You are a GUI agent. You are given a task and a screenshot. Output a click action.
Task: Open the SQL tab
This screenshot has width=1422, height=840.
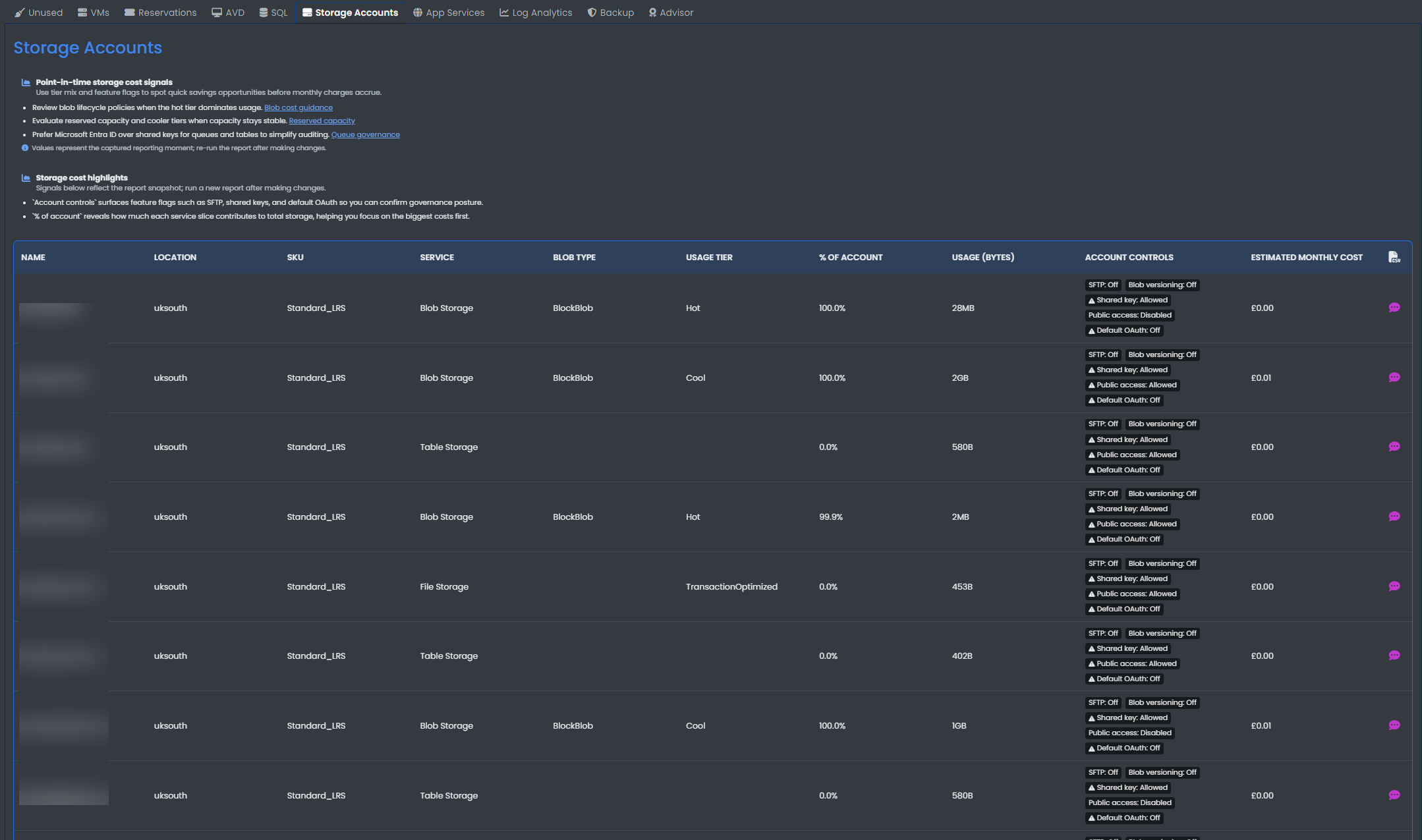(273, 13)
